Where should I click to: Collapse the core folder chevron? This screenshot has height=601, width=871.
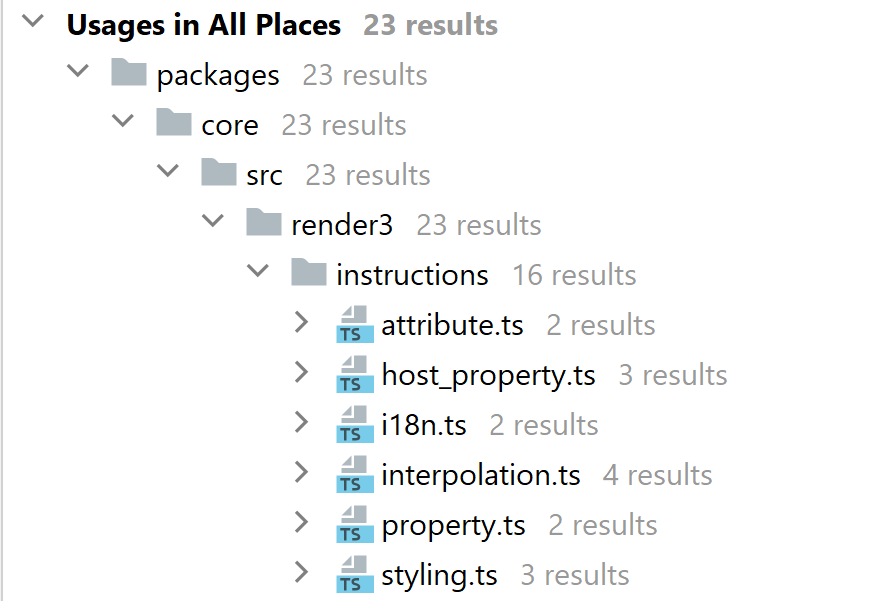pos(123,121)
